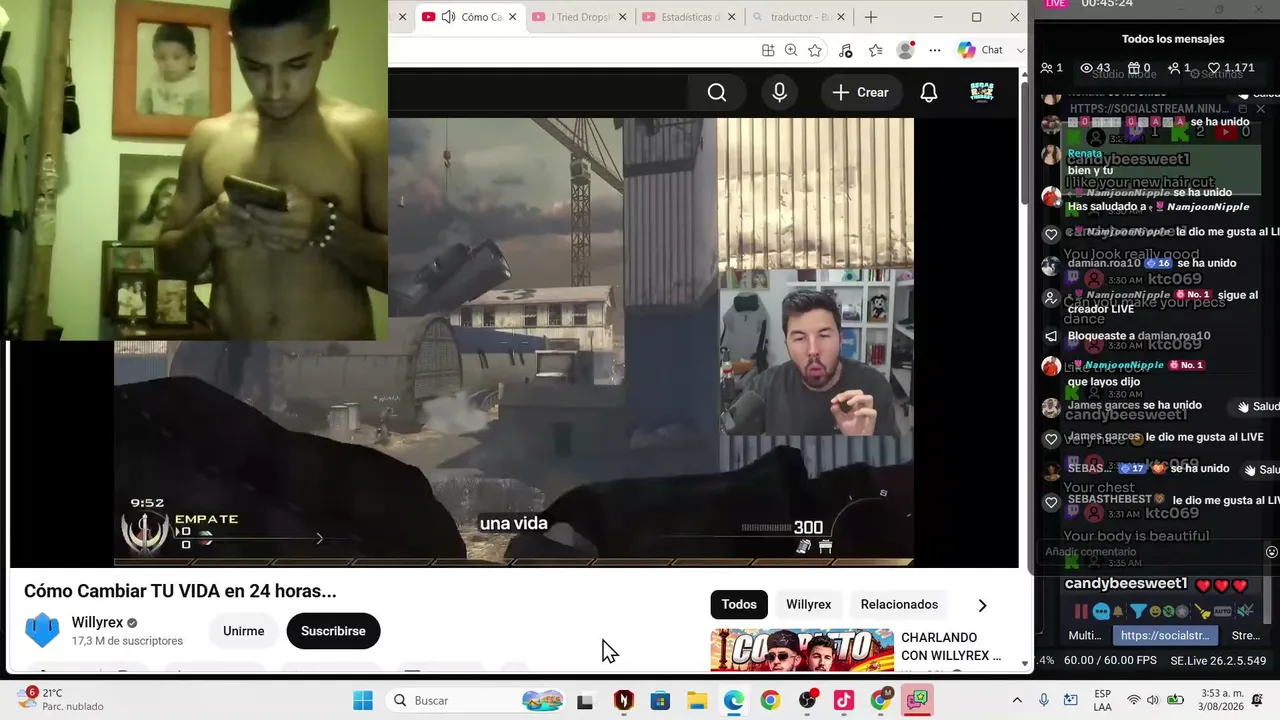The width and height of the screenshot is (1280, 720).
Task: Close the 'I Tried Dropsh' tab
Action: pos(623,17)
